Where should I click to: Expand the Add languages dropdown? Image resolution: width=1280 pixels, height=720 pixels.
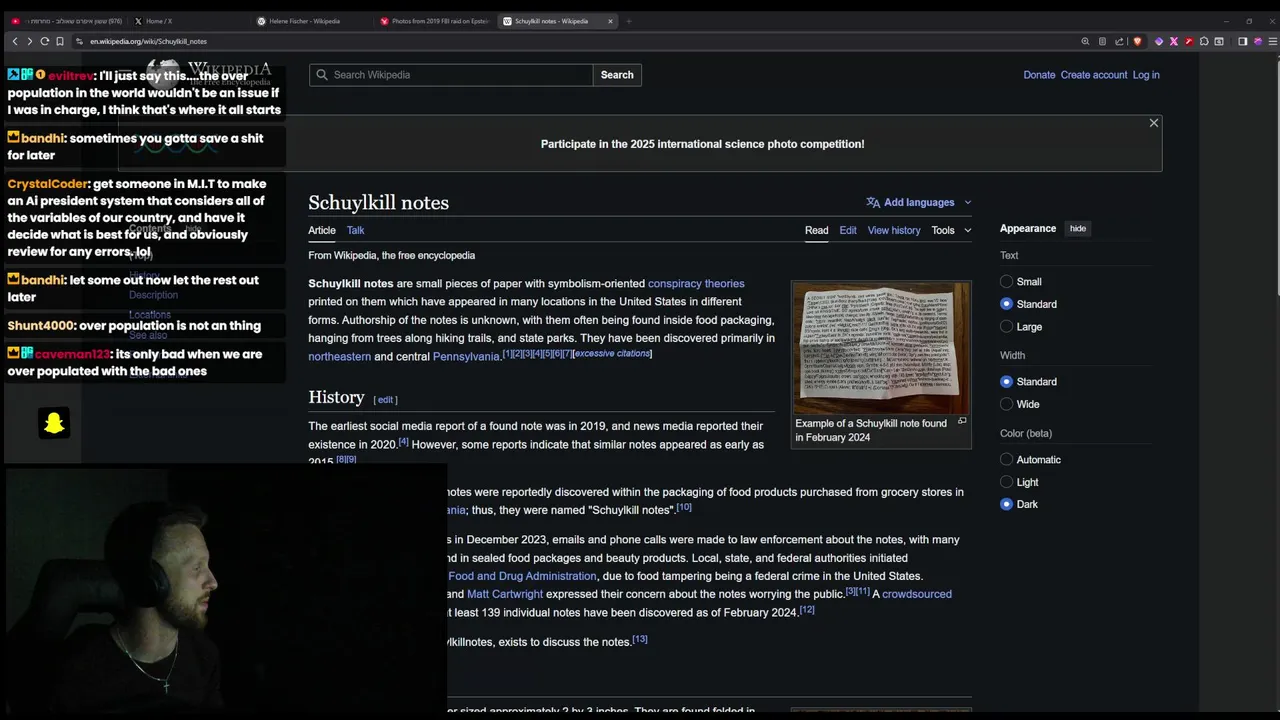point(967,202)
